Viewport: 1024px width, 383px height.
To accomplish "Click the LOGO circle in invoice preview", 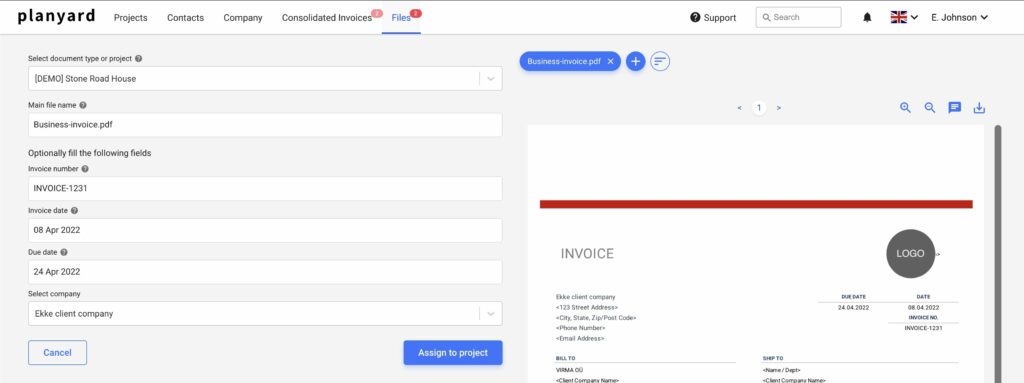I will pos(910,254).
